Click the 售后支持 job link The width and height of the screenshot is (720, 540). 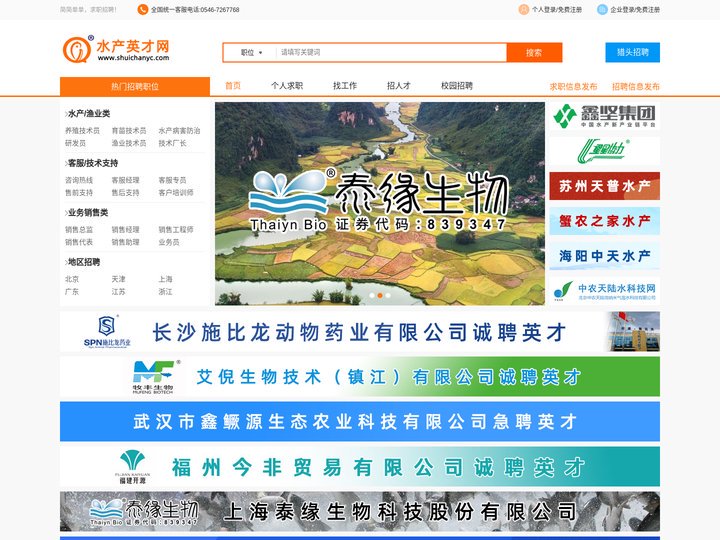[126, 193]
